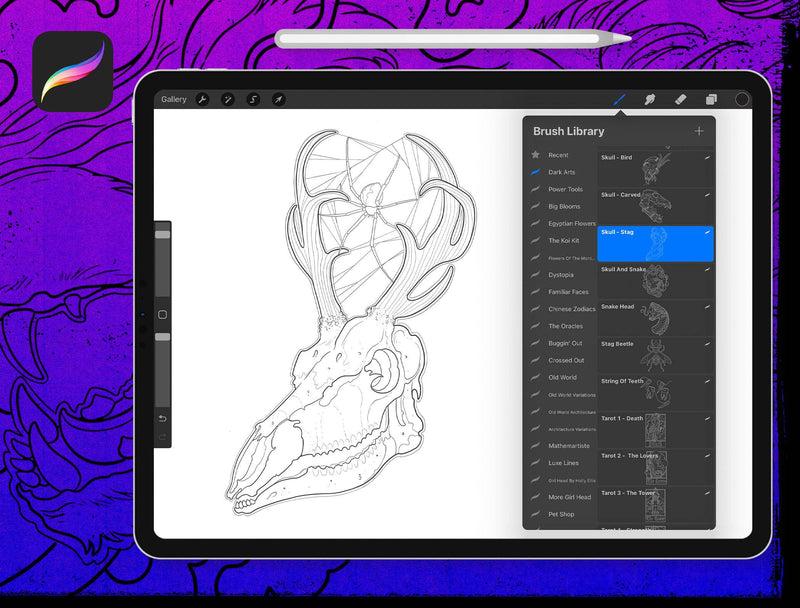
Task: Activate the Selection tool
Action: point(253,100)
